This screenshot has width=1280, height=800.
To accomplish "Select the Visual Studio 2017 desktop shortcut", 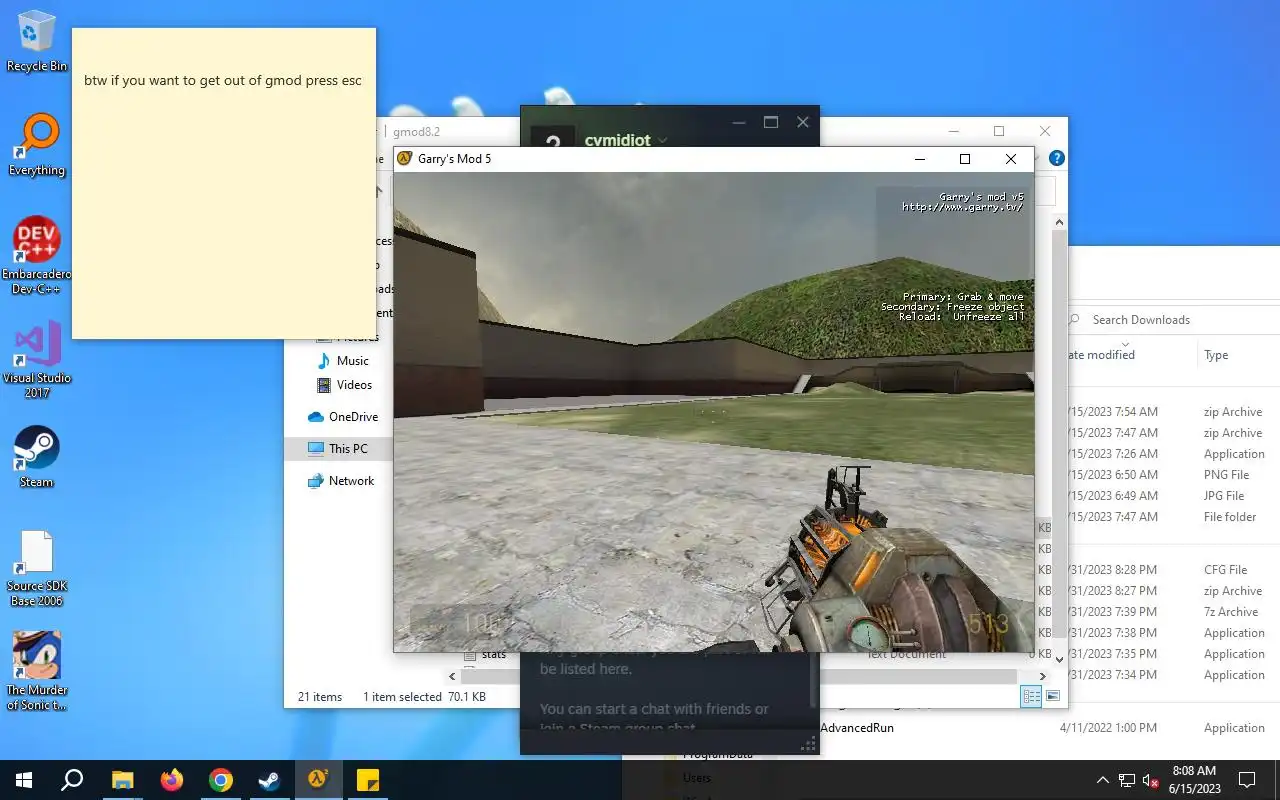I will point(36,359).
